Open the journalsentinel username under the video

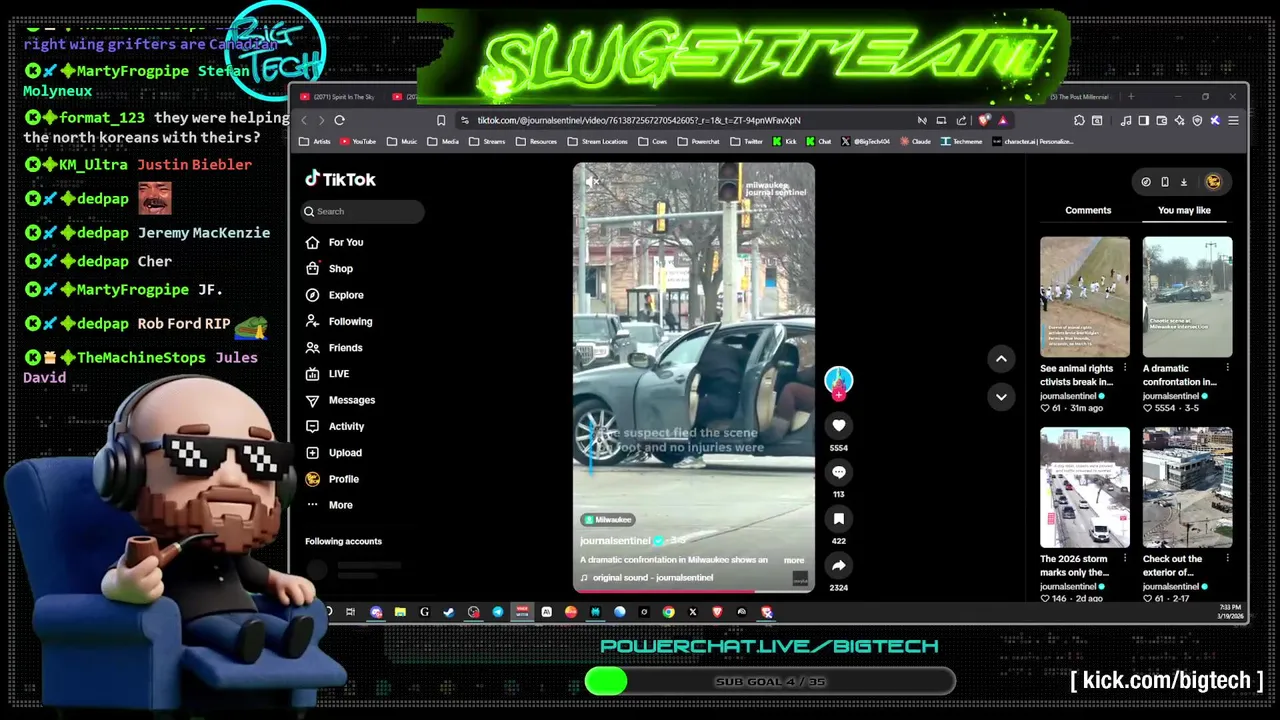pyautogui.click(x=615, y=541)
